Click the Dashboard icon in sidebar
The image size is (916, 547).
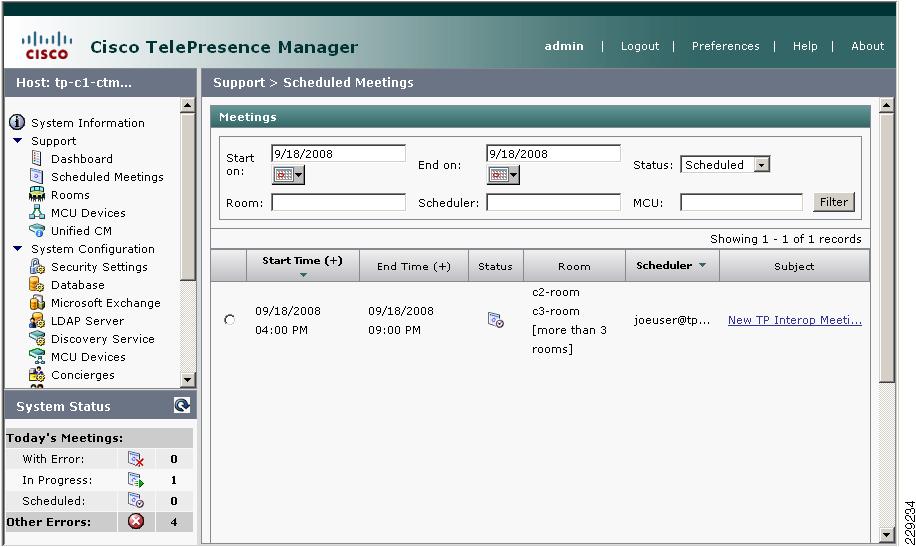(37, 158)
